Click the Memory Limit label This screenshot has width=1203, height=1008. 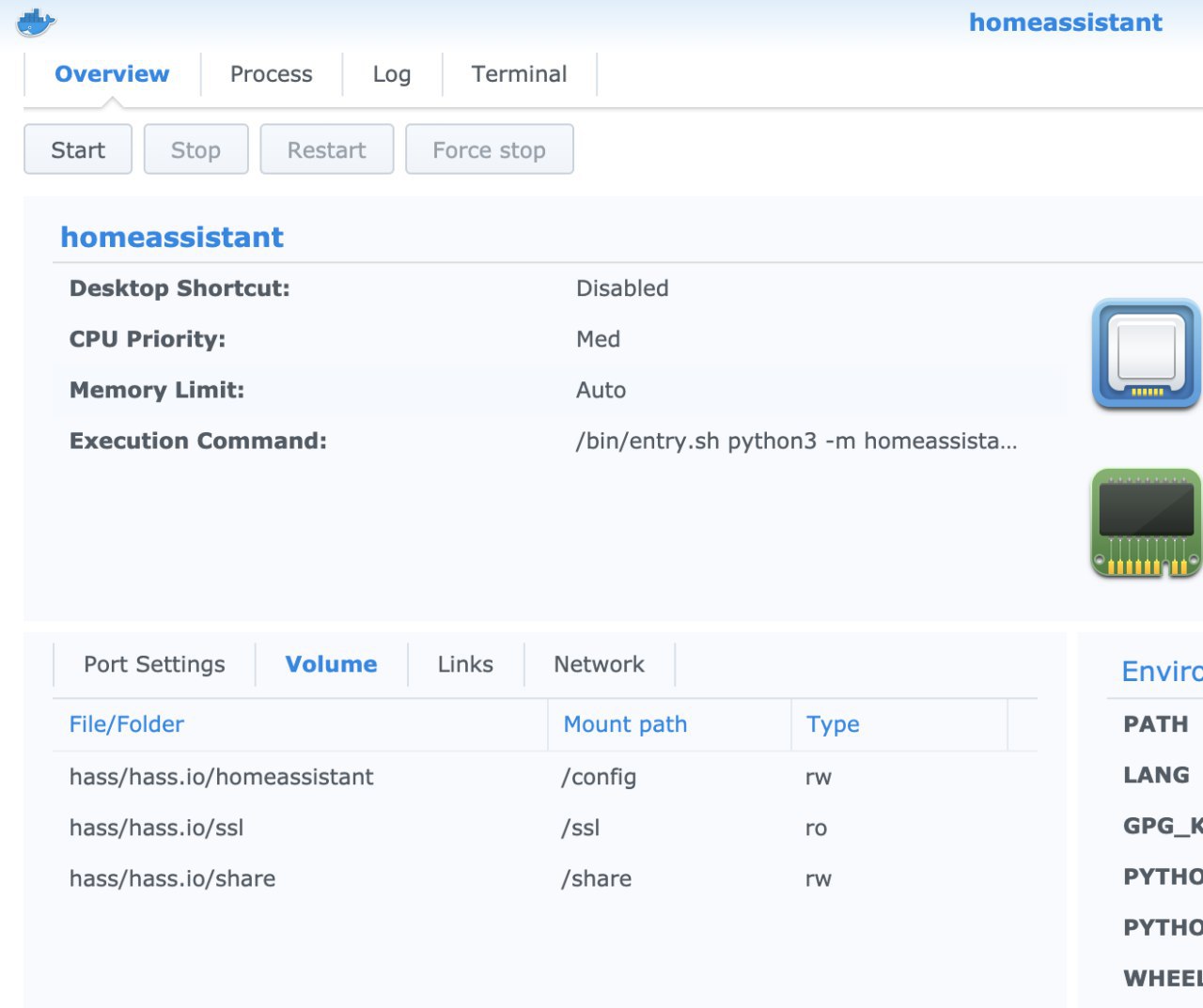[x=157, y=390]
